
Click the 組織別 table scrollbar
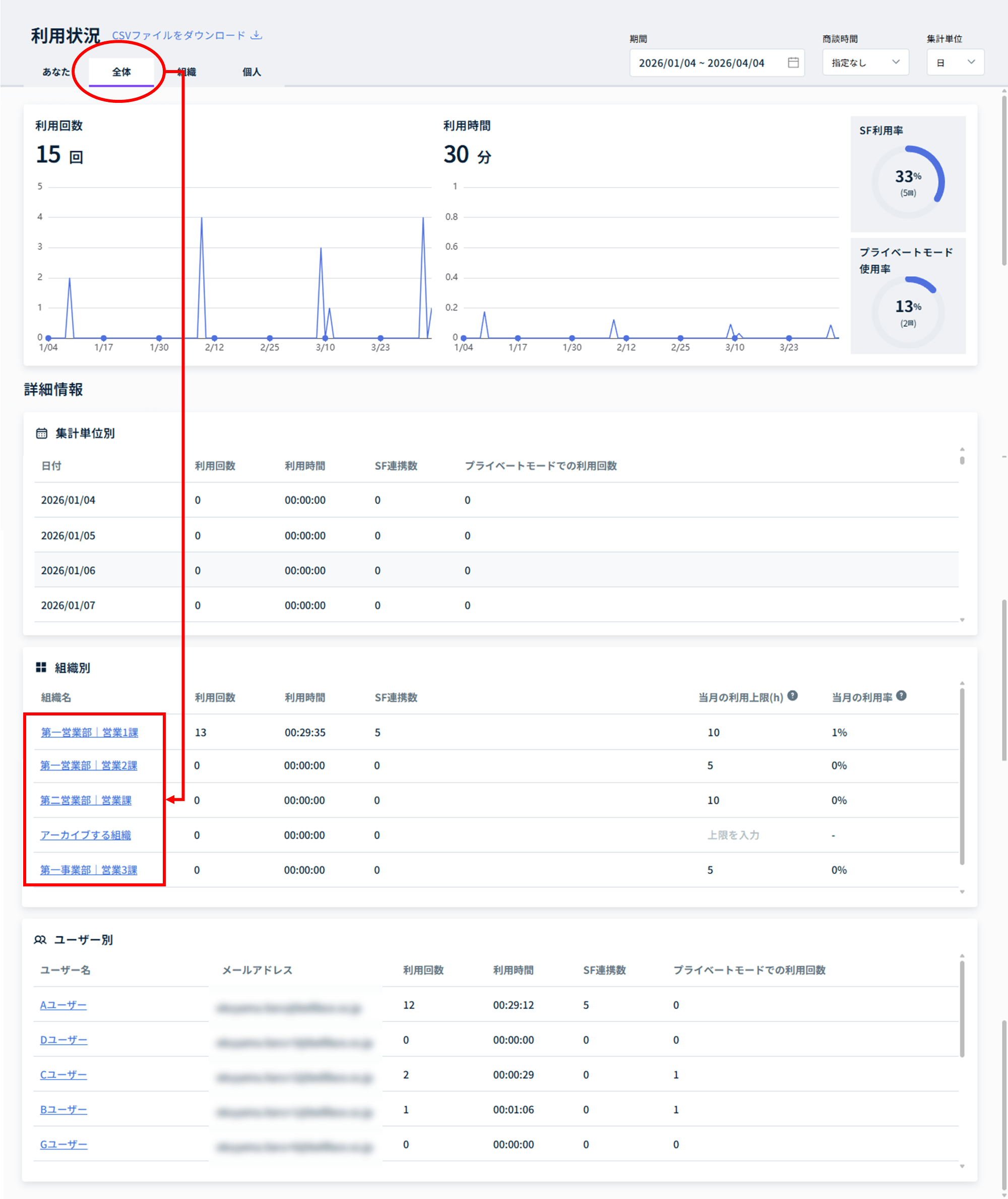click(962, 776)
